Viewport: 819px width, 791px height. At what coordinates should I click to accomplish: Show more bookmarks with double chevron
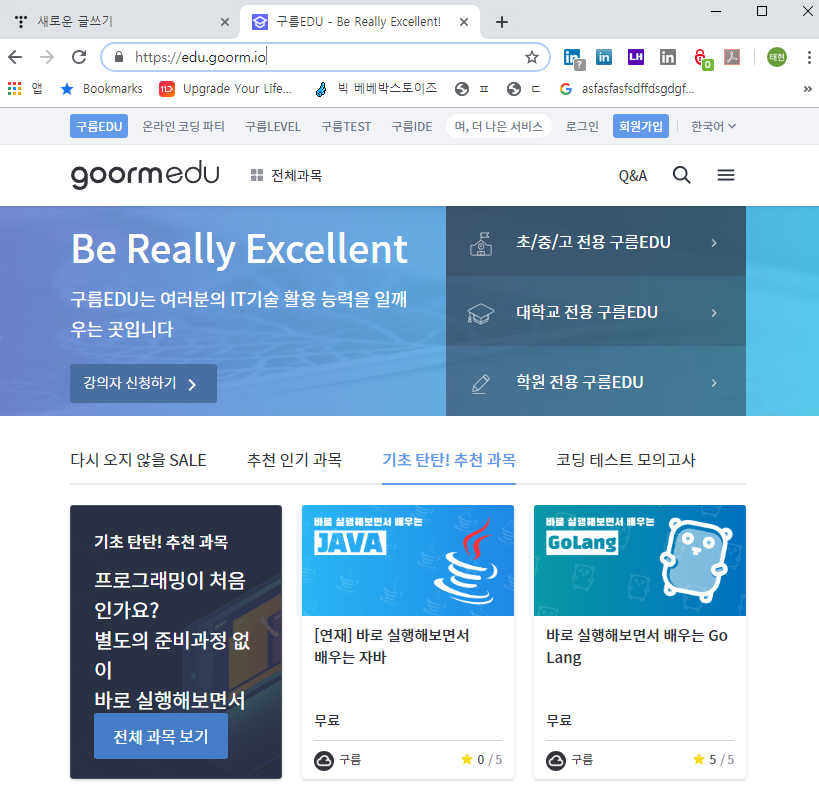pyautogui.click(x=808, y=89)
